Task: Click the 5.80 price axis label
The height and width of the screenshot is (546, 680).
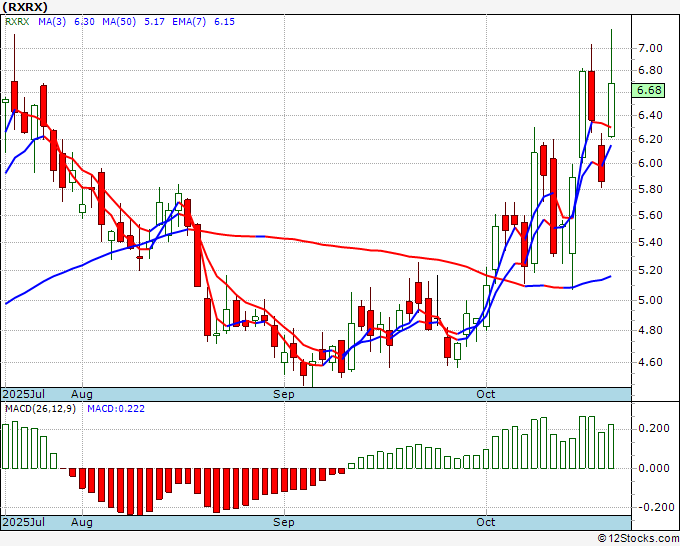Action: tap(650, 189)
